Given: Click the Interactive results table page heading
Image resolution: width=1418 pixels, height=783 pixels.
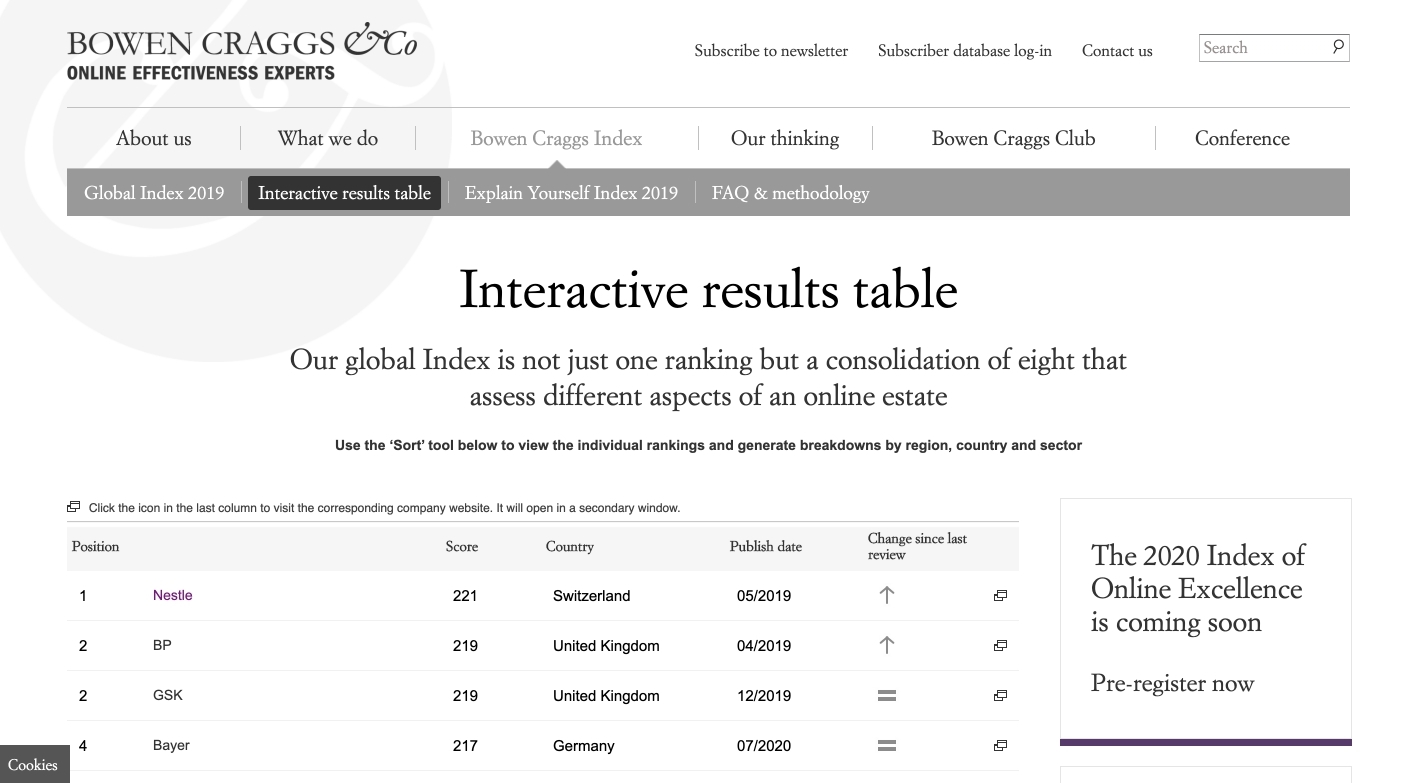Looking at the screenshot, I should (x=708, y=289).
